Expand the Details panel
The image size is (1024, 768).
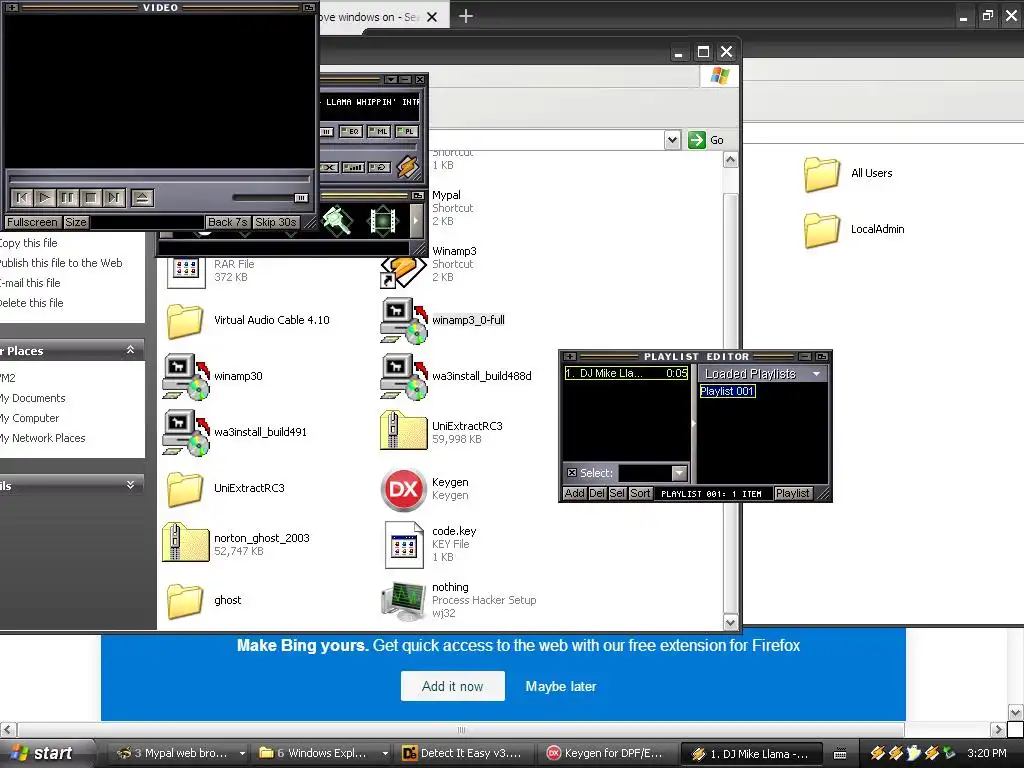pyautogui.click(x=131, y=485)
